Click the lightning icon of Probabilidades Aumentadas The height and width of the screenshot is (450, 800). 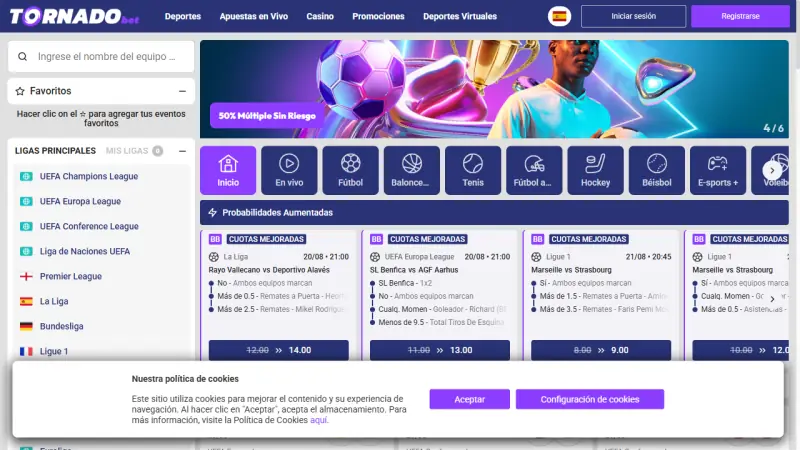pos(213,213)
